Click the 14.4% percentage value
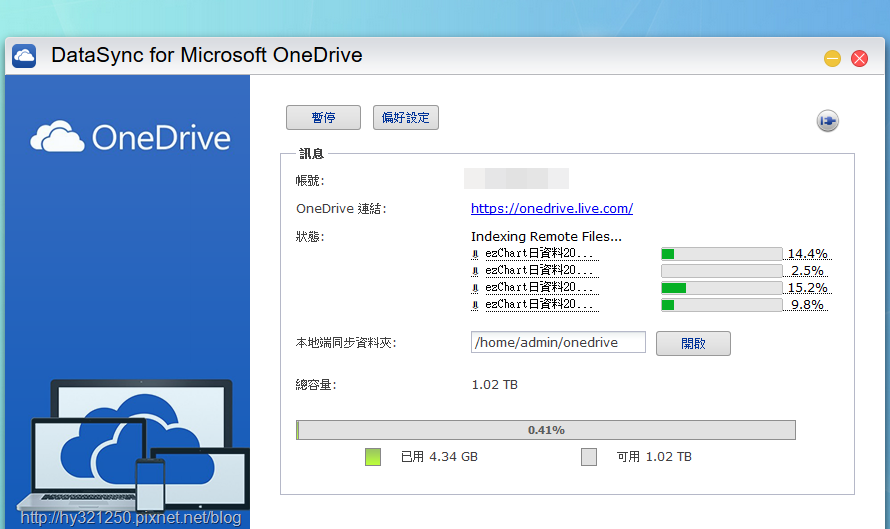890x529 pixels. click(x=807, y=254)
